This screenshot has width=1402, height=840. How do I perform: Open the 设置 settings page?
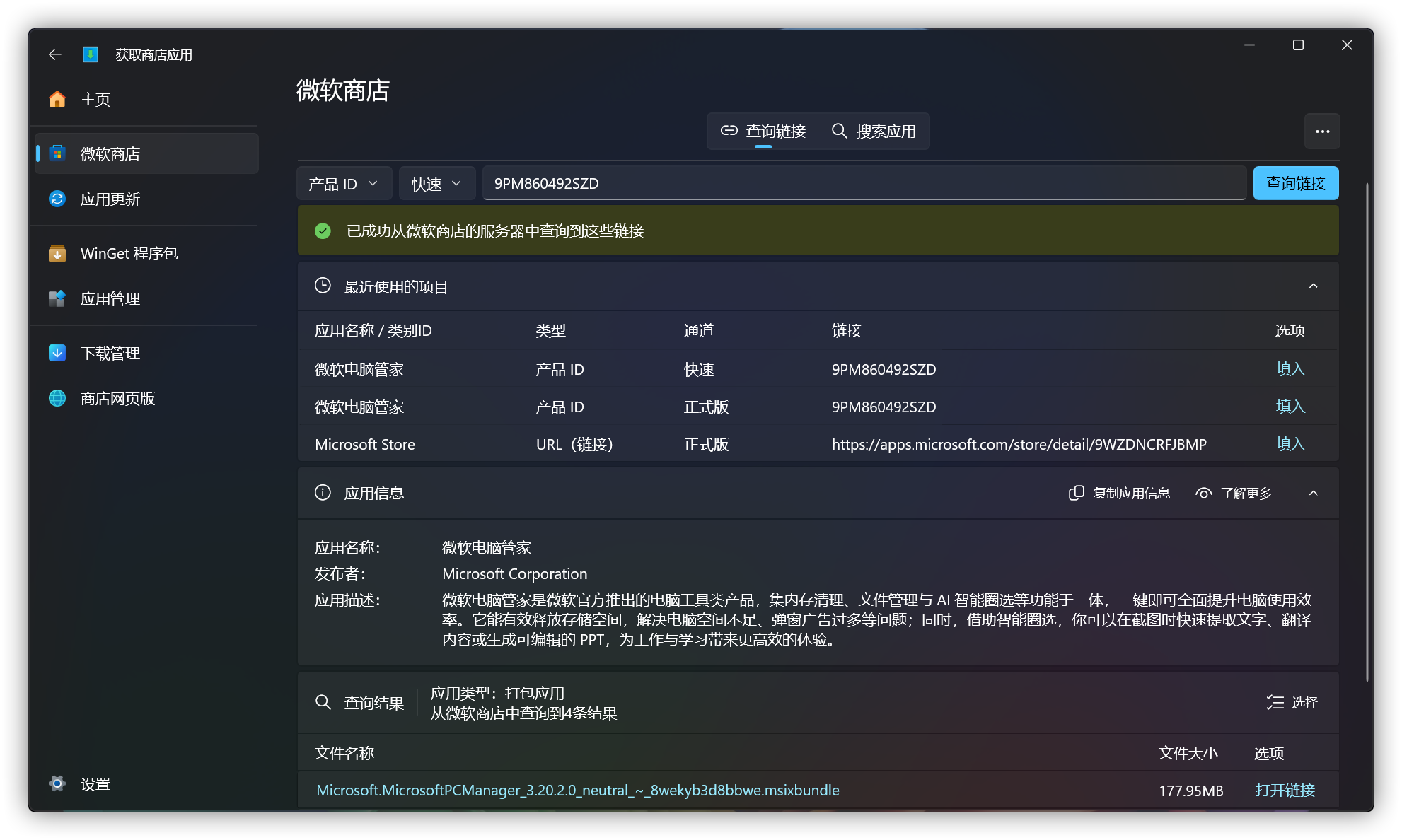[x=95, y=784]
